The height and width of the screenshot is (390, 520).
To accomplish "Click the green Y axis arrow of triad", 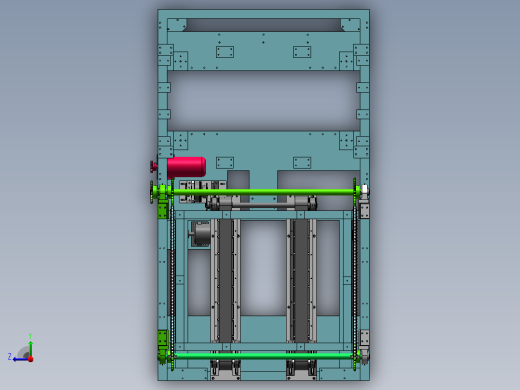I will click(x=30, y=348).
